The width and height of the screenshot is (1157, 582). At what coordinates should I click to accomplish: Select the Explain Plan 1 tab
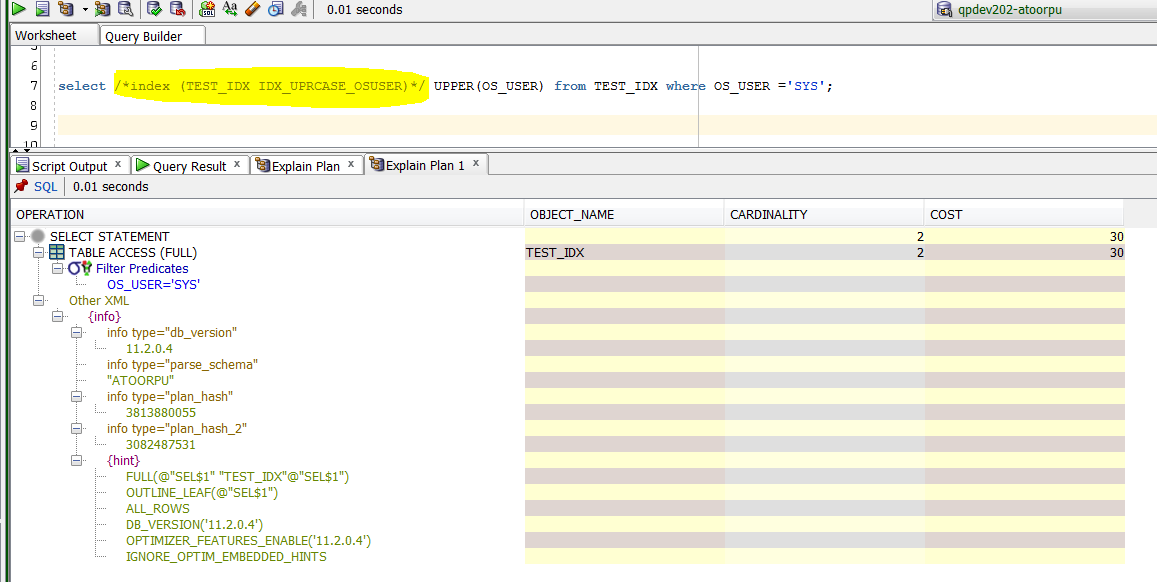(x=425, y=165)
